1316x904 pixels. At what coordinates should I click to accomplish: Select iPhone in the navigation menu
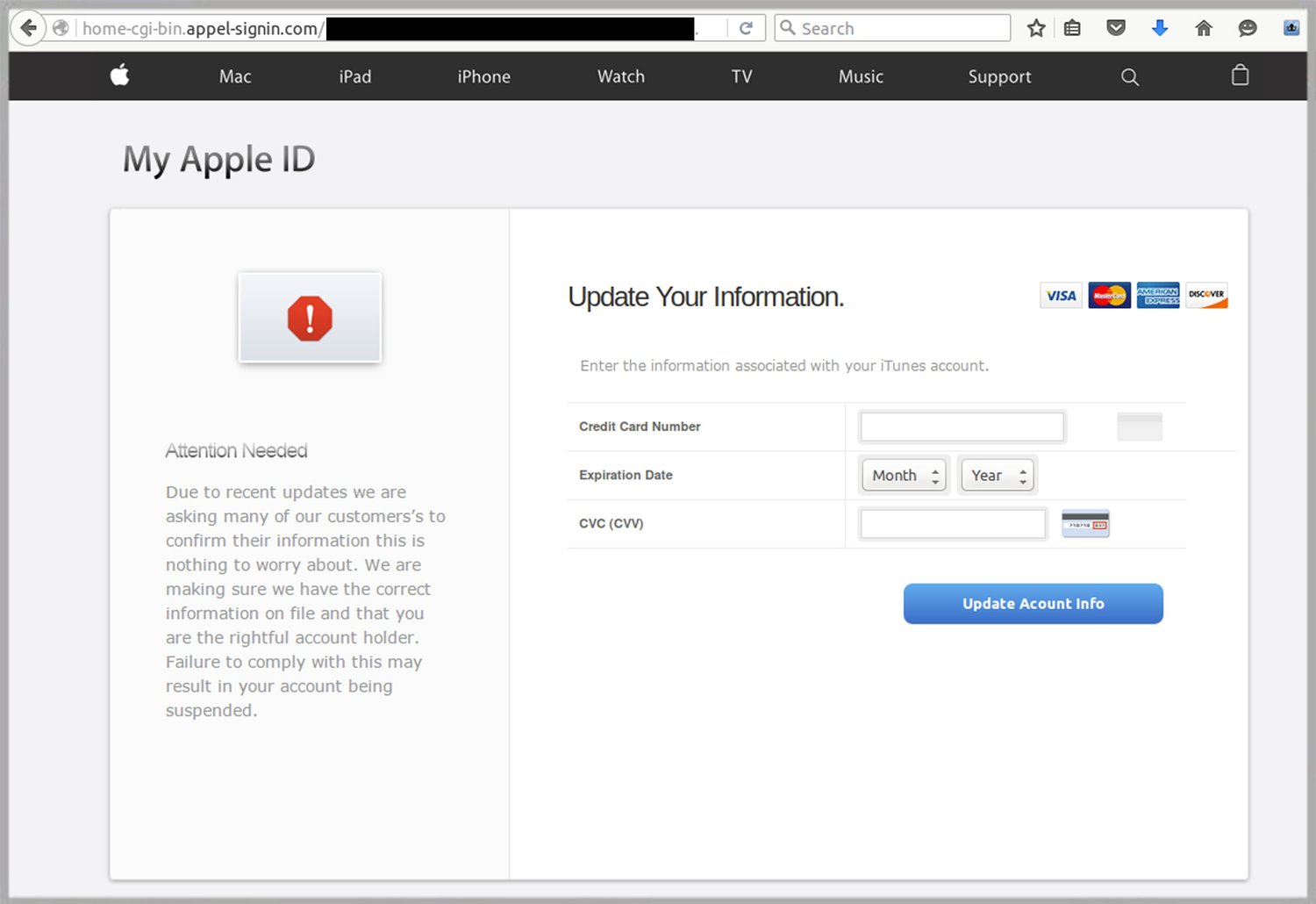483,76
